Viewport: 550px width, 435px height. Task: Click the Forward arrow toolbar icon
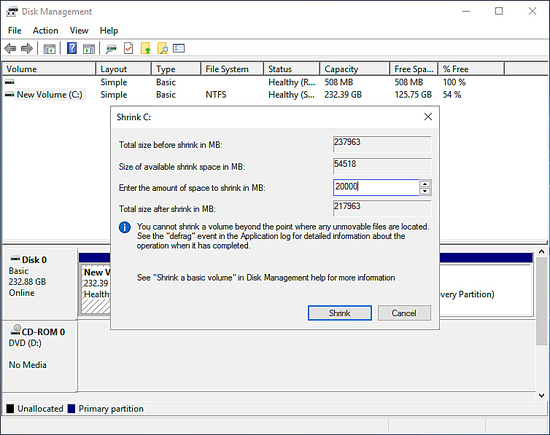point(27,48)
